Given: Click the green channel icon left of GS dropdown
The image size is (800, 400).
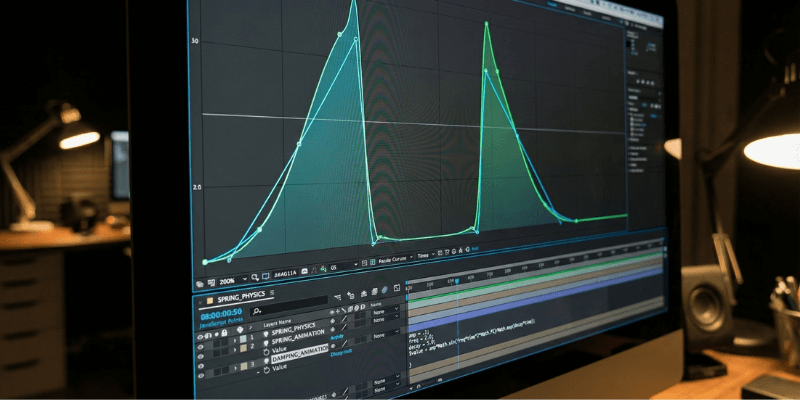Looking at the screenshot, I should click(323, 269).
